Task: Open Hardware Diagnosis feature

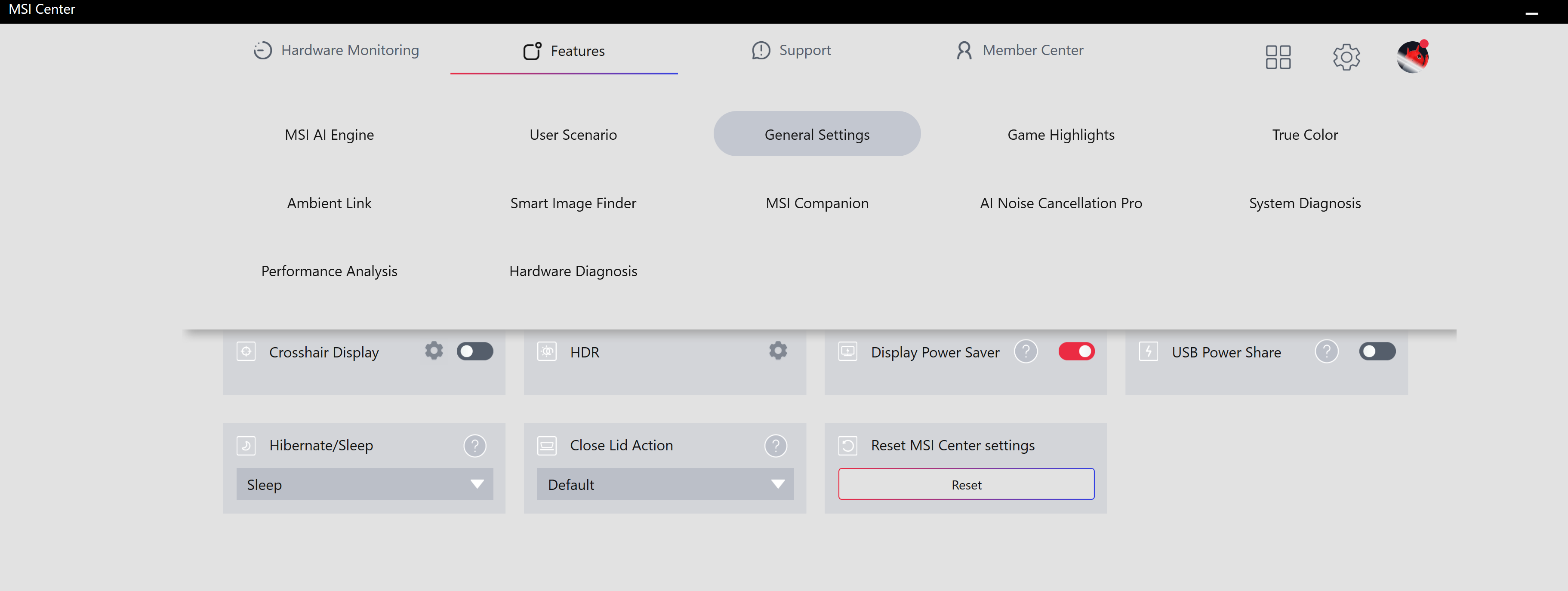Action: click(x=573, y=271)
